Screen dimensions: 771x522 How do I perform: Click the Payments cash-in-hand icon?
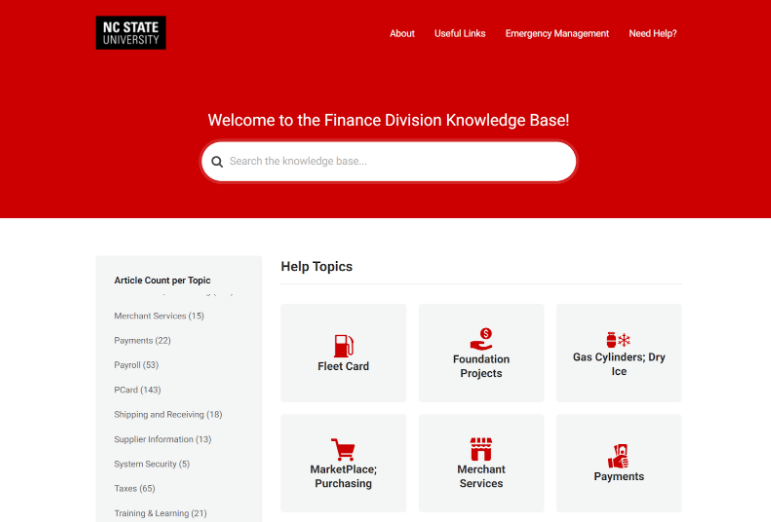619,456
